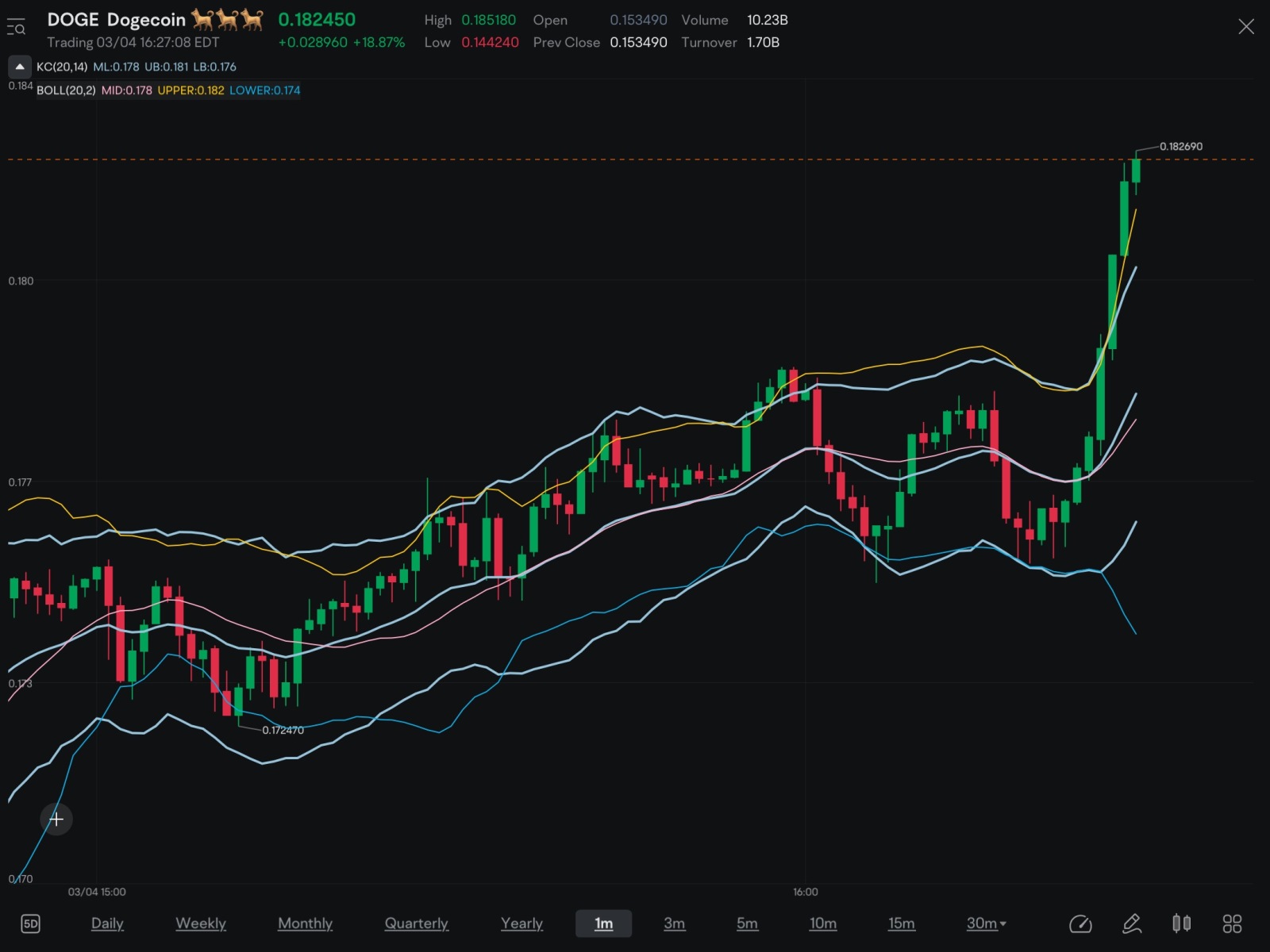Click the Turnover value 1.70B
Viewport: 1270px width, 952px height.
click(763, 43)
